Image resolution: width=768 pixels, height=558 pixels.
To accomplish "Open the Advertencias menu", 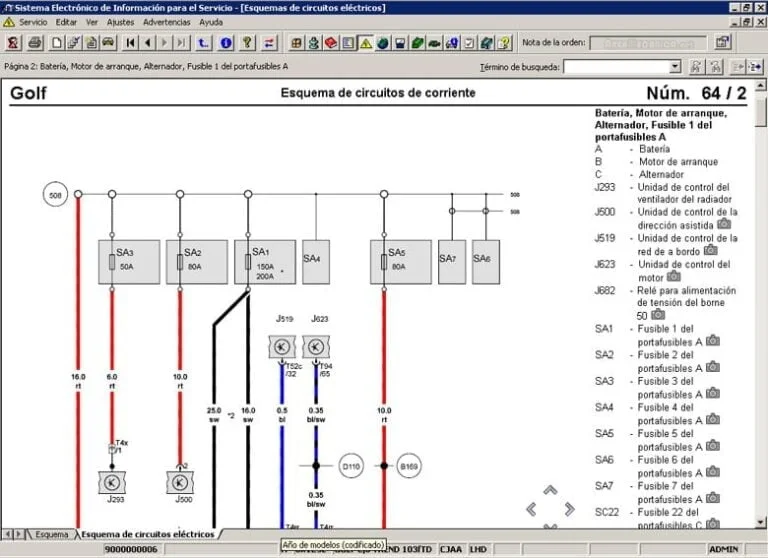I will (166, 21).
